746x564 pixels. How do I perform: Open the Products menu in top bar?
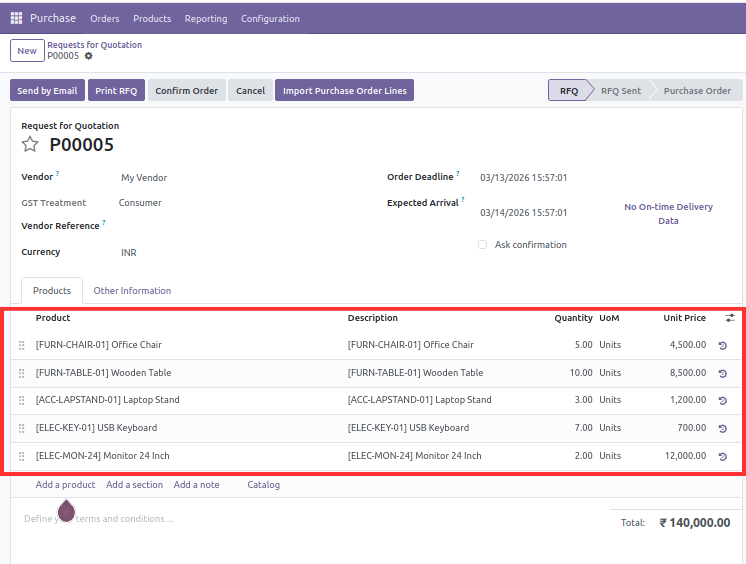(152, 19)
